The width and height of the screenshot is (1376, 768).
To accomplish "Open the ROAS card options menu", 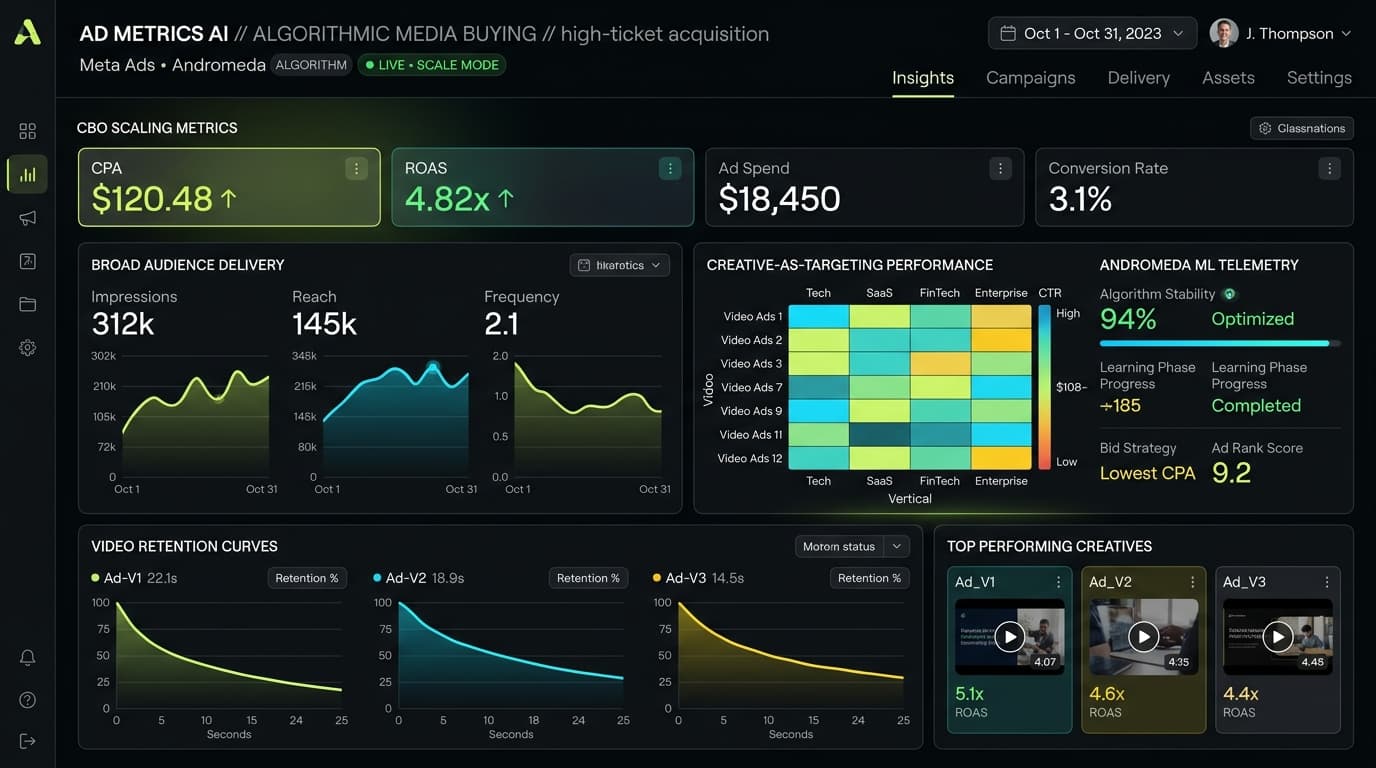I will point(670,169).
